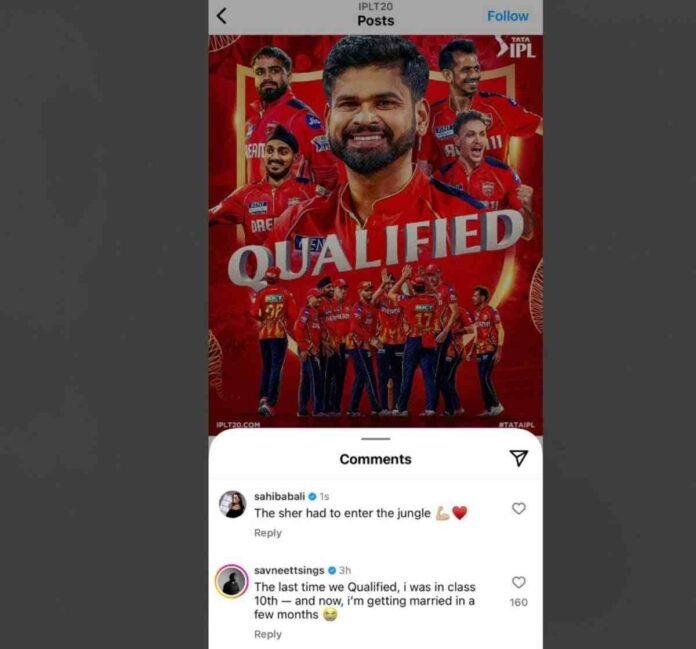This screenshot has width=696, height=649.
Task: Tap the Comments heading
Action: coord(376,459)
